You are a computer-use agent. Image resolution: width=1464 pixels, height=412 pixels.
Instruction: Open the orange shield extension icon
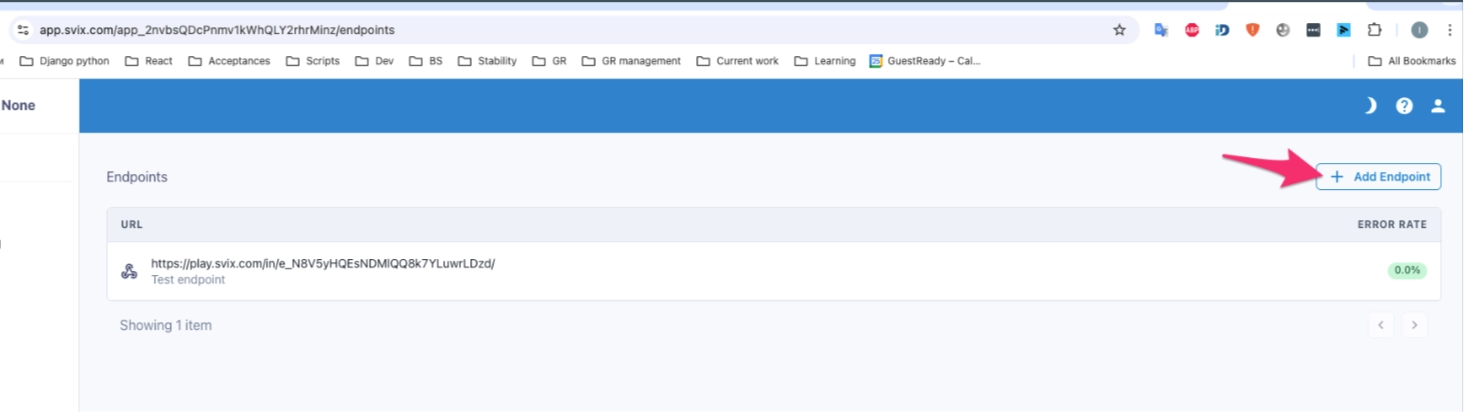tap(1252, 30)
